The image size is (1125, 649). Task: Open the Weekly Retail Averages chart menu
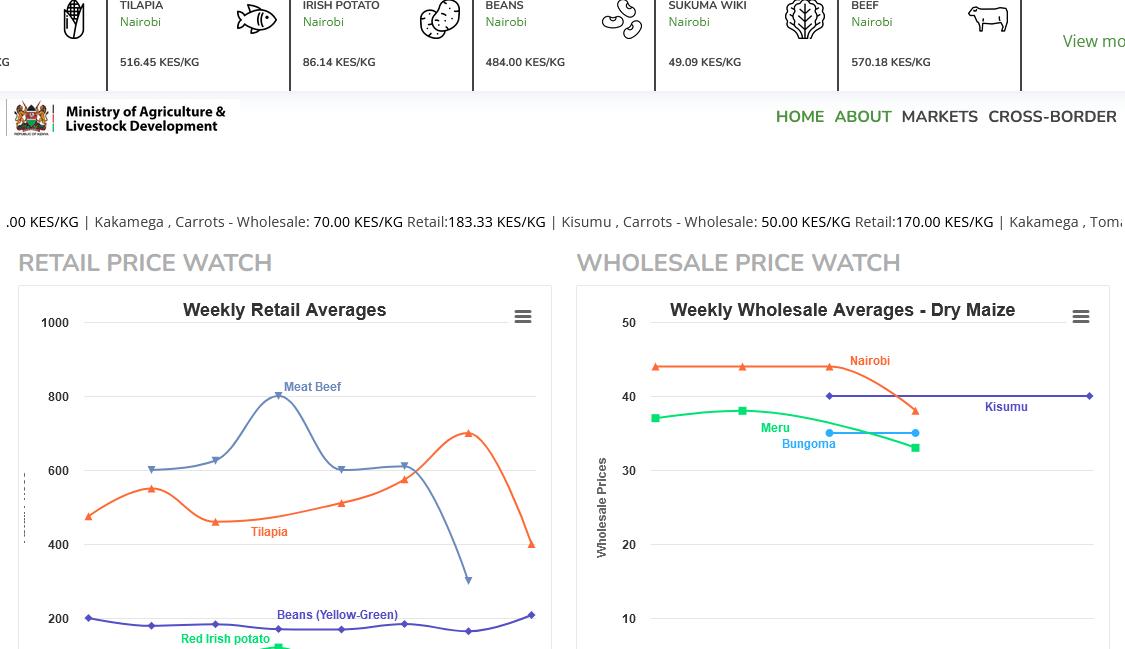tap(523, 317)
